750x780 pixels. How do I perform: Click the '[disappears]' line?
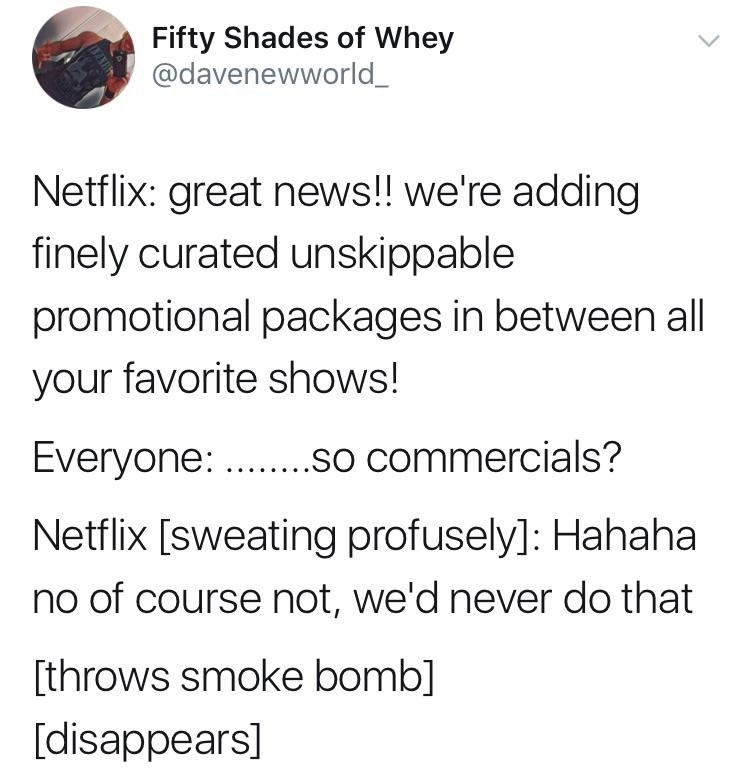coord(147,740)
